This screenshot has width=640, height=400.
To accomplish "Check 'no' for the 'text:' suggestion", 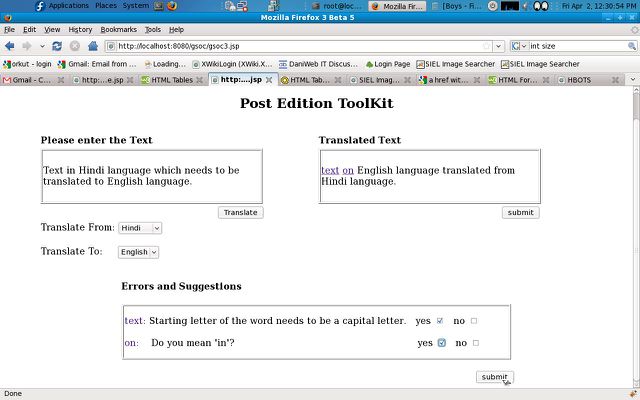I will click(x=474, y=321).
